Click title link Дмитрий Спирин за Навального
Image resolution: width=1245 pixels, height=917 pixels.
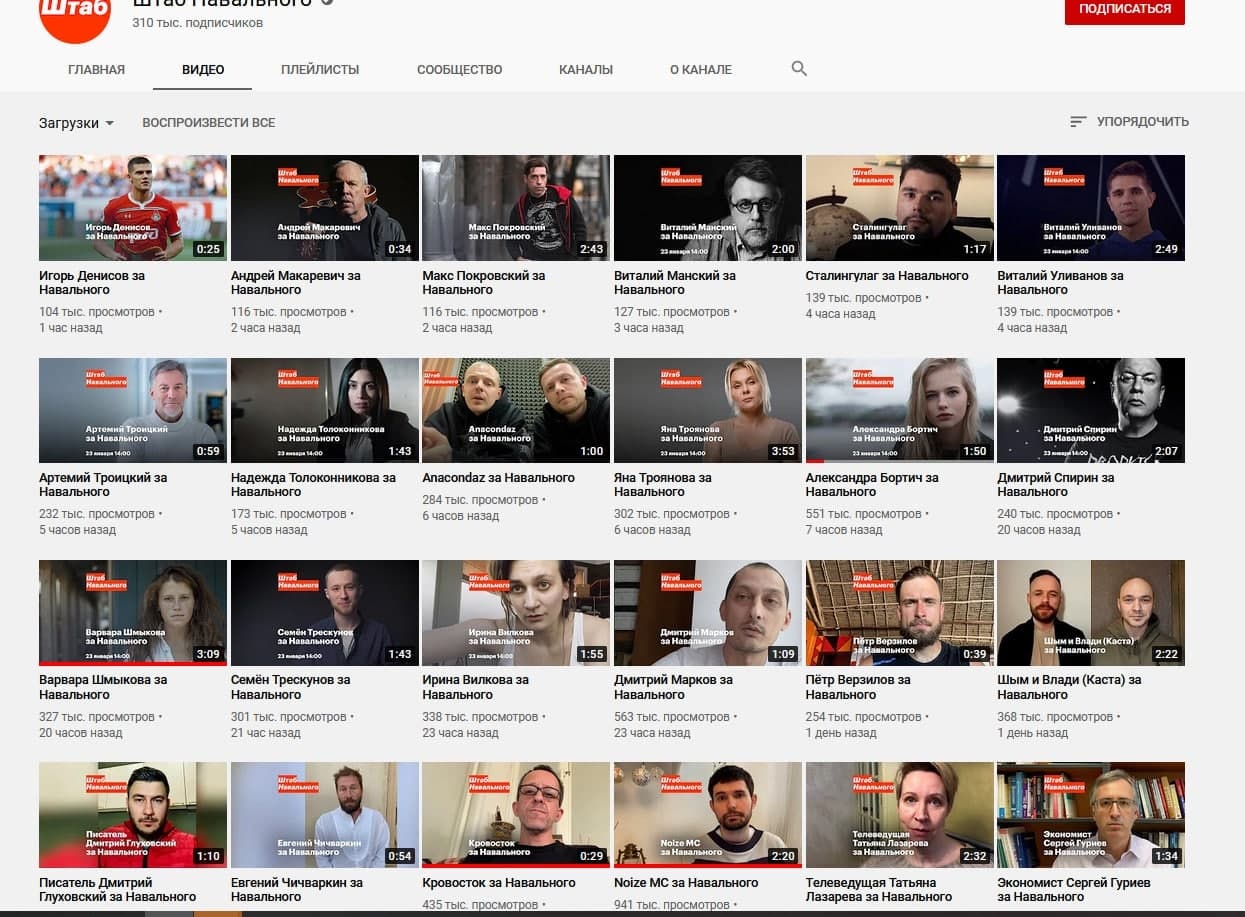(1055, 485)
